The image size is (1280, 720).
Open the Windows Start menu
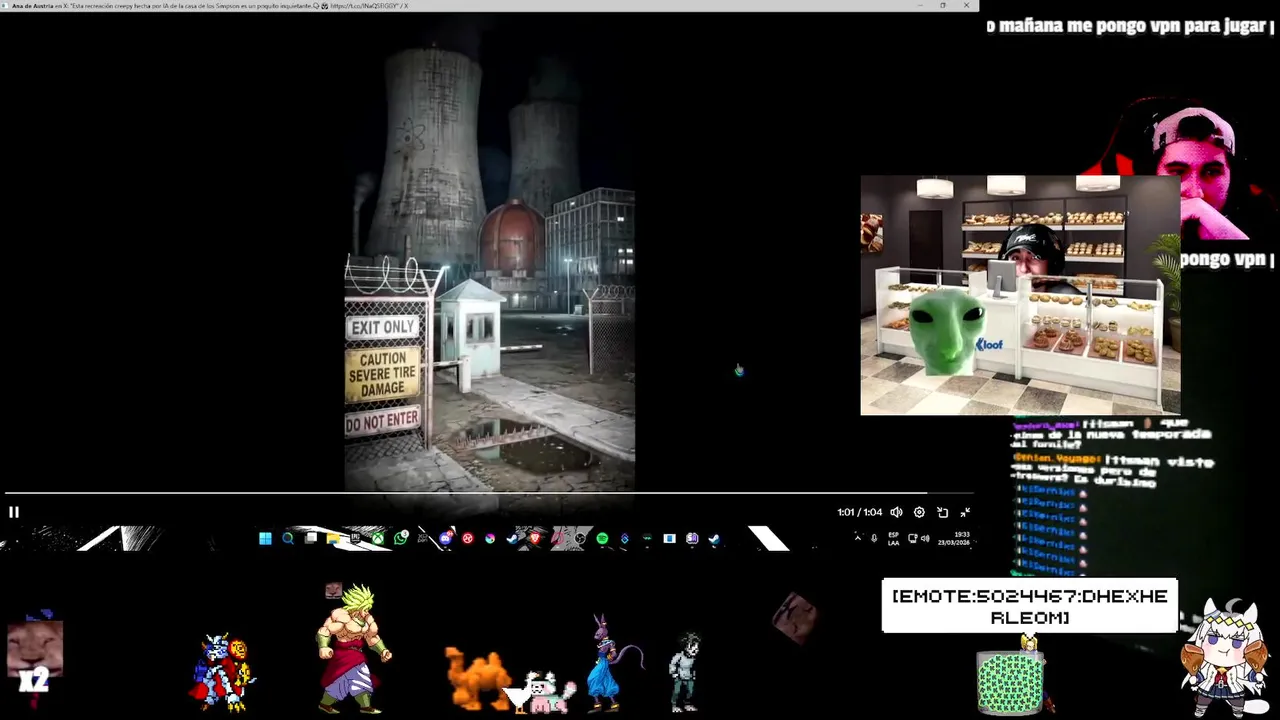tap(265, 538)
